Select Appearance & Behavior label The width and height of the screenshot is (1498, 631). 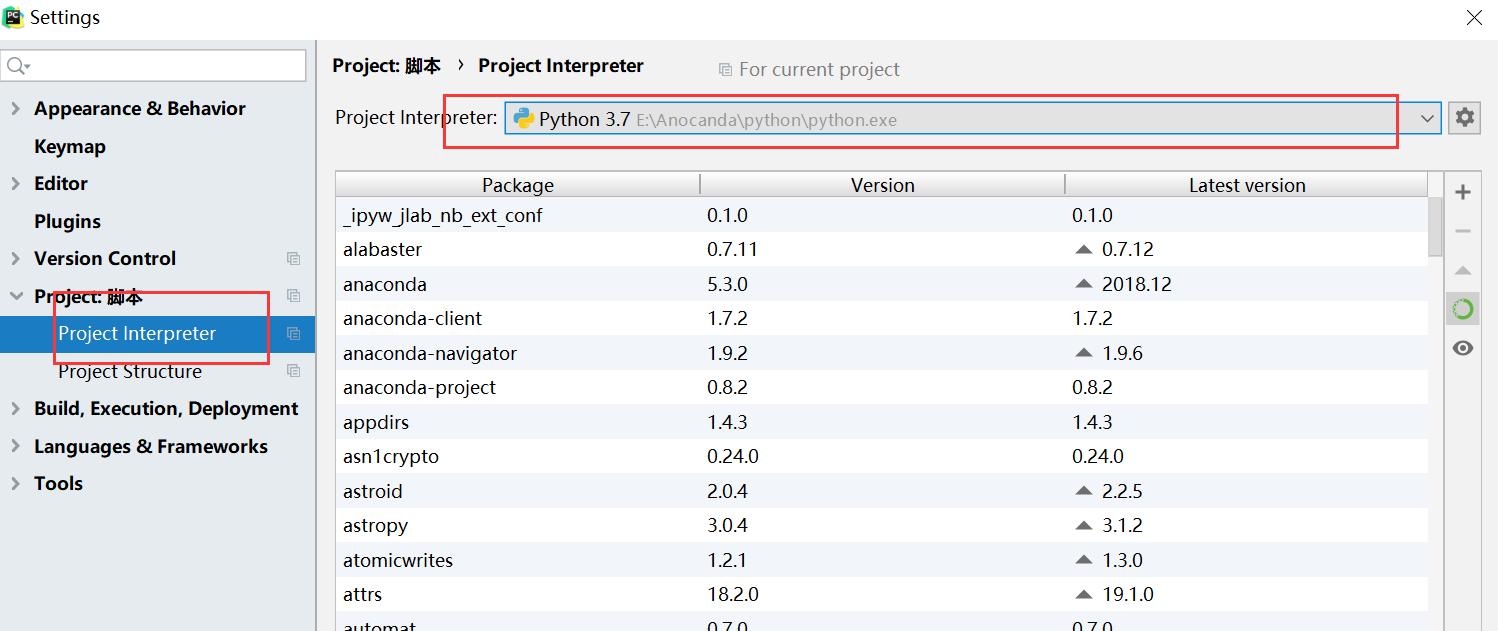point(140,108)
